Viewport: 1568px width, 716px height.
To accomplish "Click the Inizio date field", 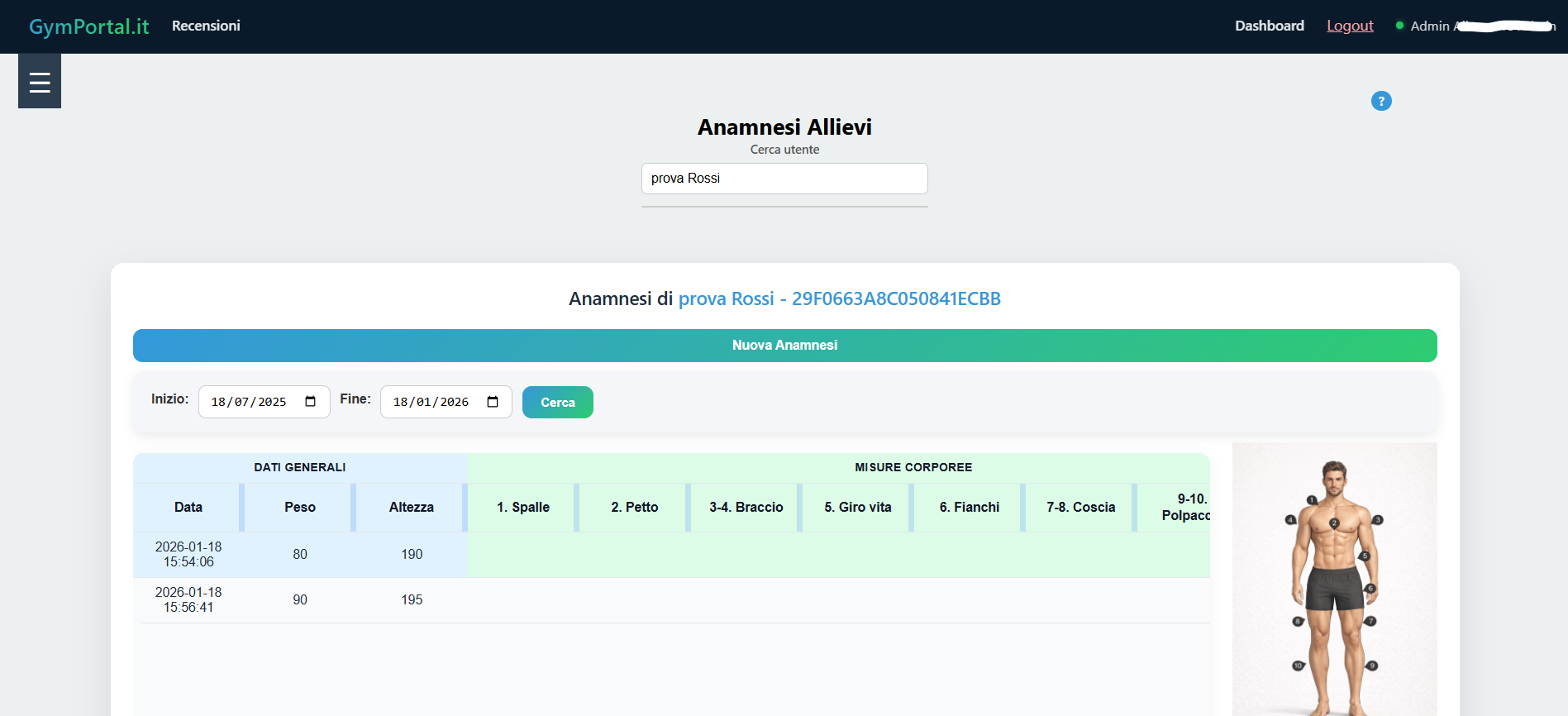I will [249, 402].
